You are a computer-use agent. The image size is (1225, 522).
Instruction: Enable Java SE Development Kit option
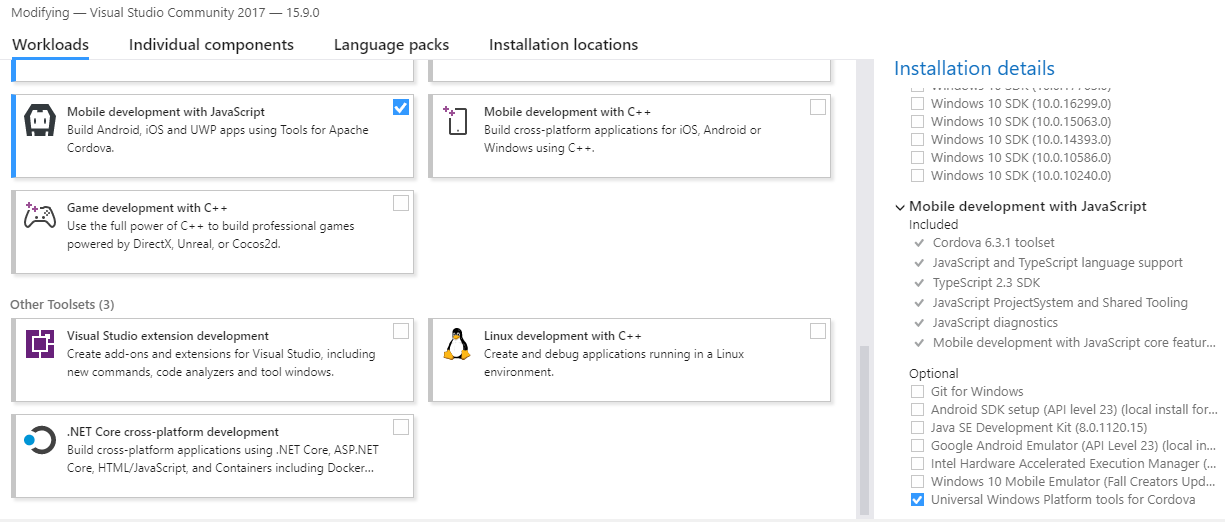pyautogui.click(x=918, y=427)
